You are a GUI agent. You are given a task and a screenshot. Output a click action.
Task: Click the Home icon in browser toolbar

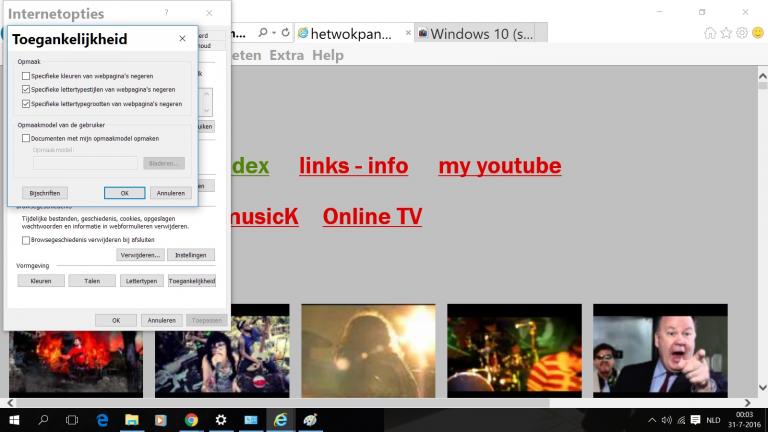point(710,33)
